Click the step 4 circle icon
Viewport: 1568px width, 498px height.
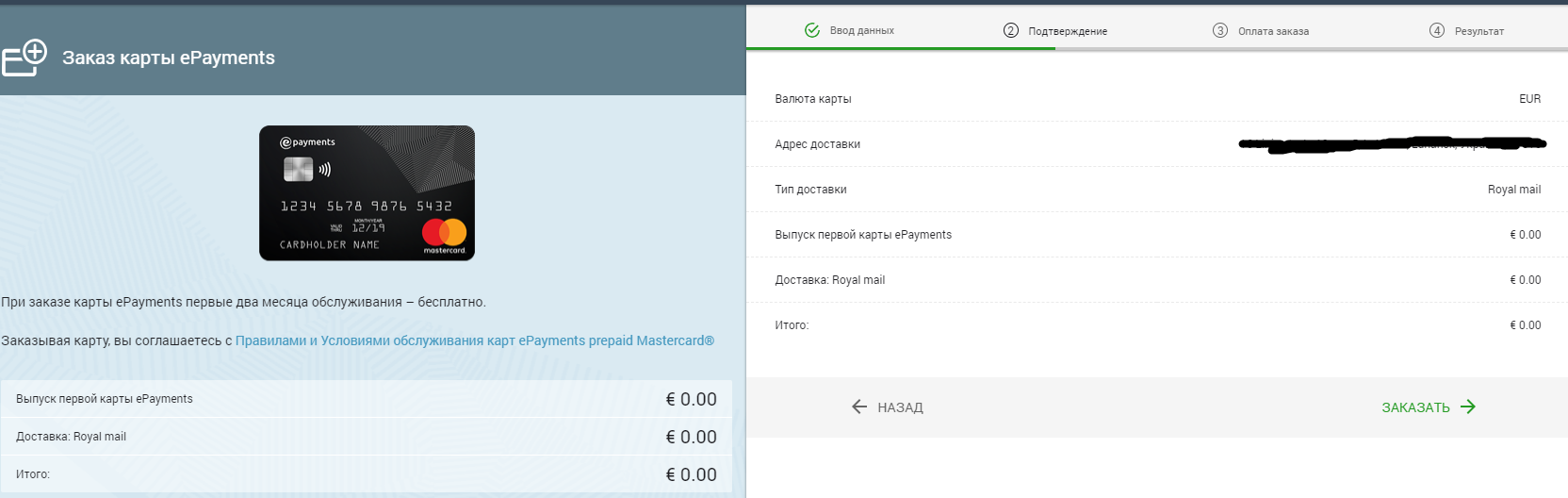pos(1437,30)
